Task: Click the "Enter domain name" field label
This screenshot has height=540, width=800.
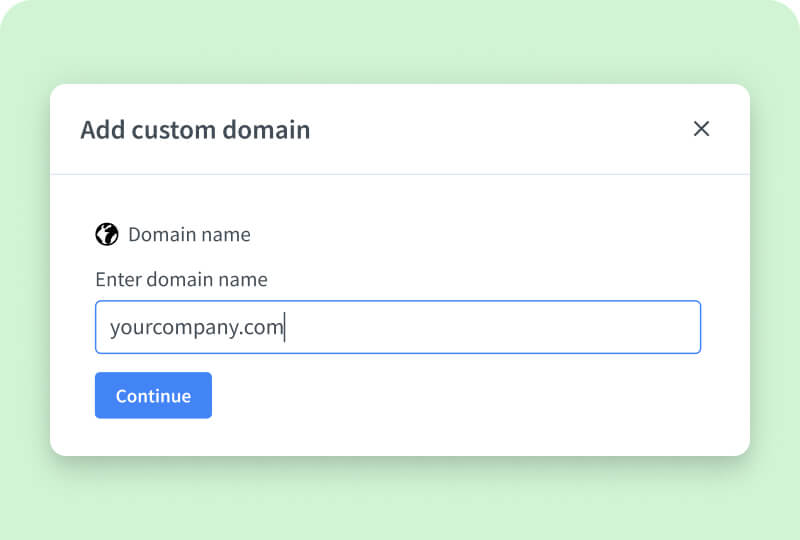Action: pyautogui.click(x=181, y=279)
